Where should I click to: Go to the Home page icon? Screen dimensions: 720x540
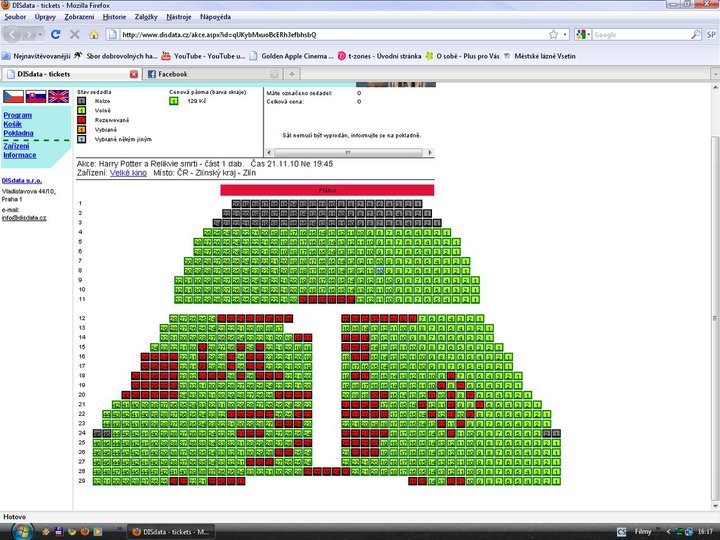point(94,34)
